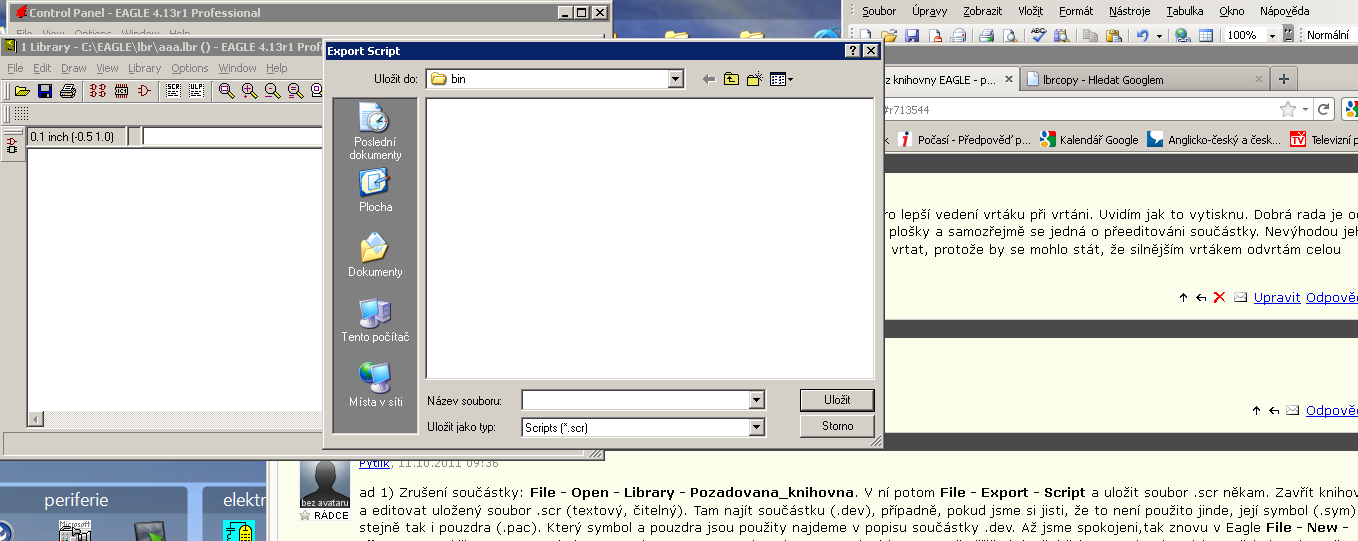Open a new browser tab with plus button

click(x=1284, y=79)
